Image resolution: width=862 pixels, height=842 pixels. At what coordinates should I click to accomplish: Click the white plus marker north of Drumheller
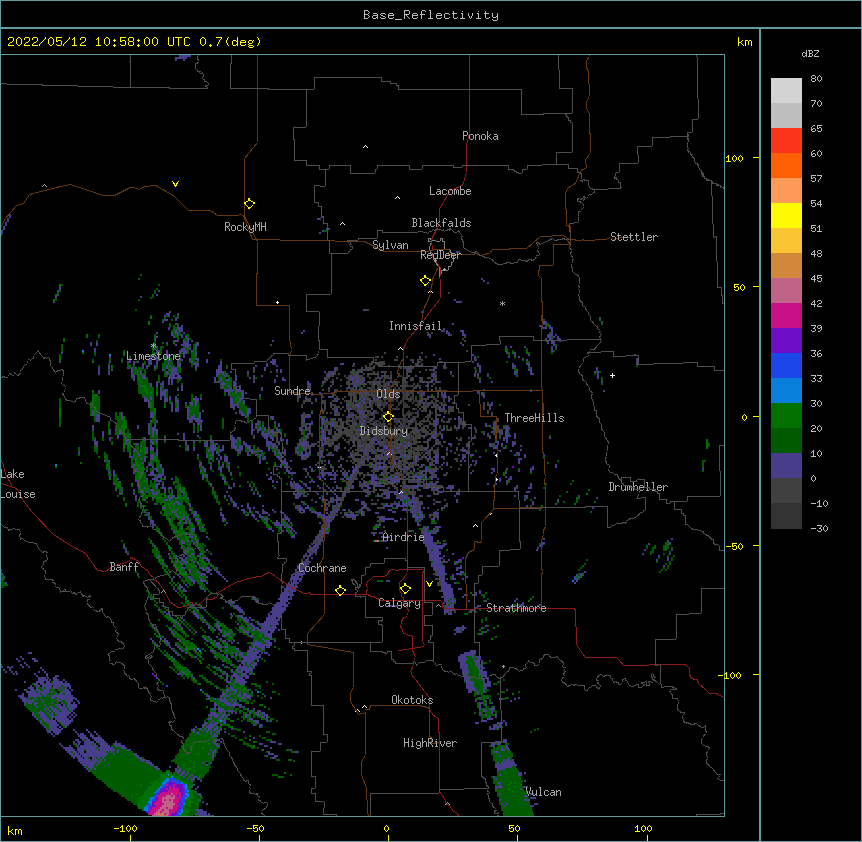click(x=612, y=375)
